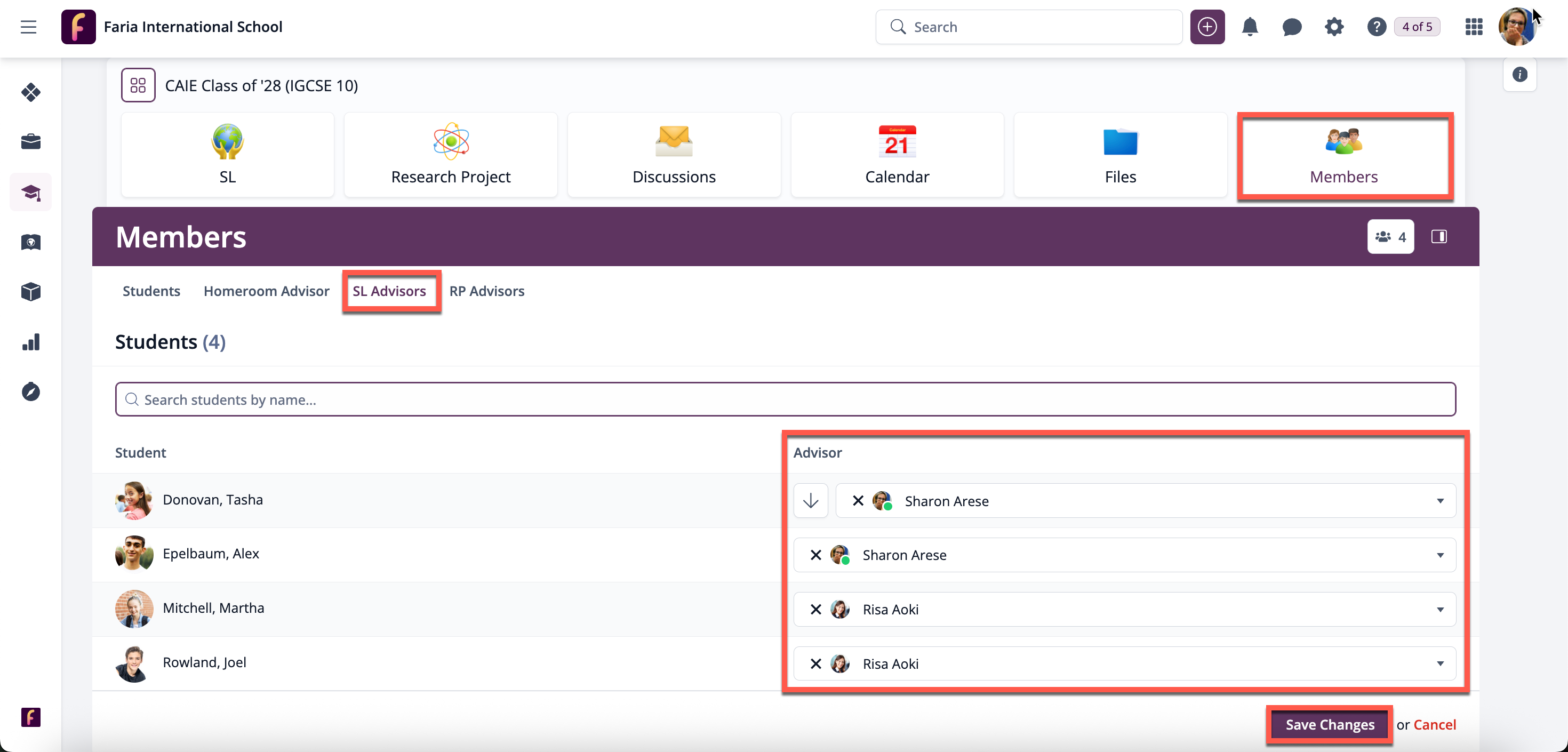Remove Sharon Arese from Epelbaum, Alex
The width and height of the screenshot is (1568, 752).
tap(815, 555)
